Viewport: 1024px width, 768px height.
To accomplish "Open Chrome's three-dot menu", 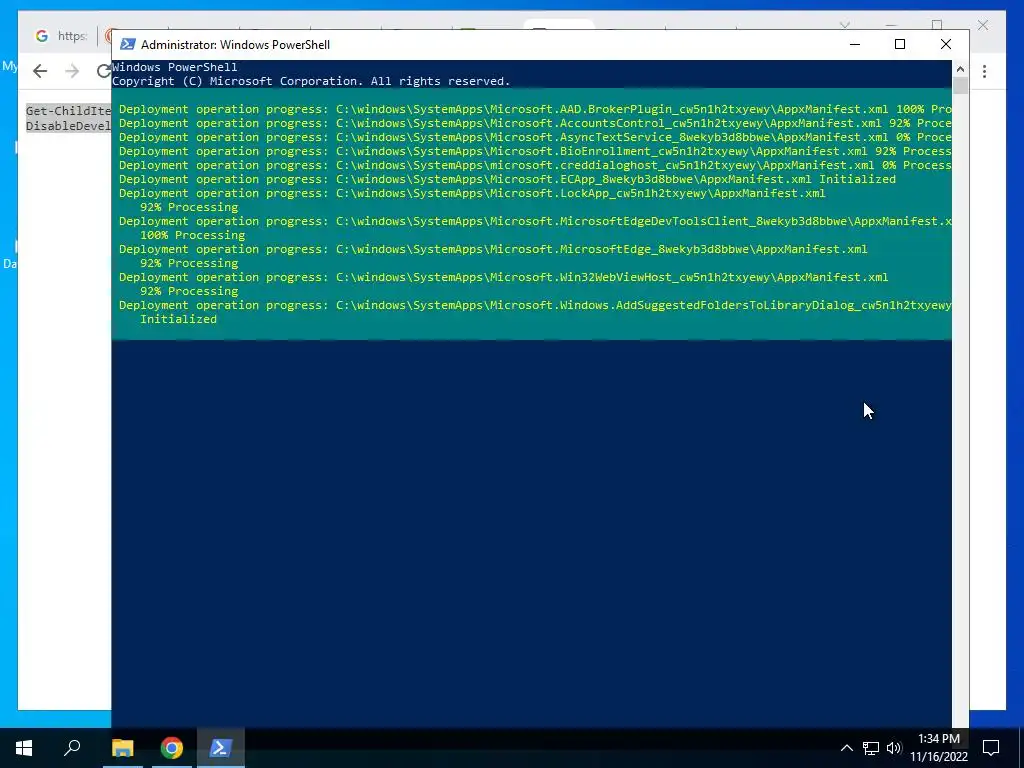I will coord(984,71).
